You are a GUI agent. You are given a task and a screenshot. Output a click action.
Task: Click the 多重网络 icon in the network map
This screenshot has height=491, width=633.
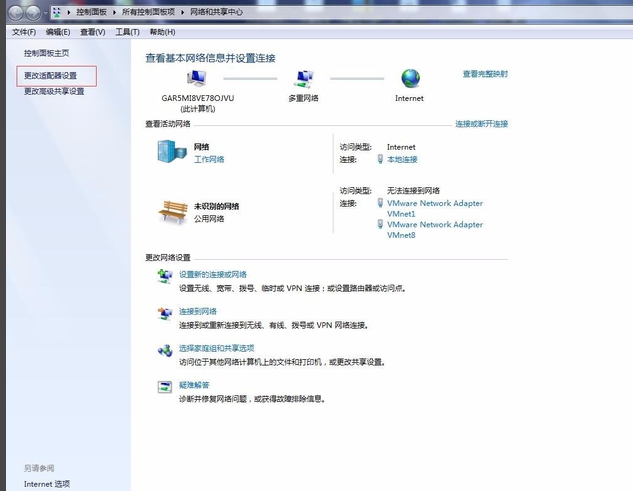coord(303,79)
